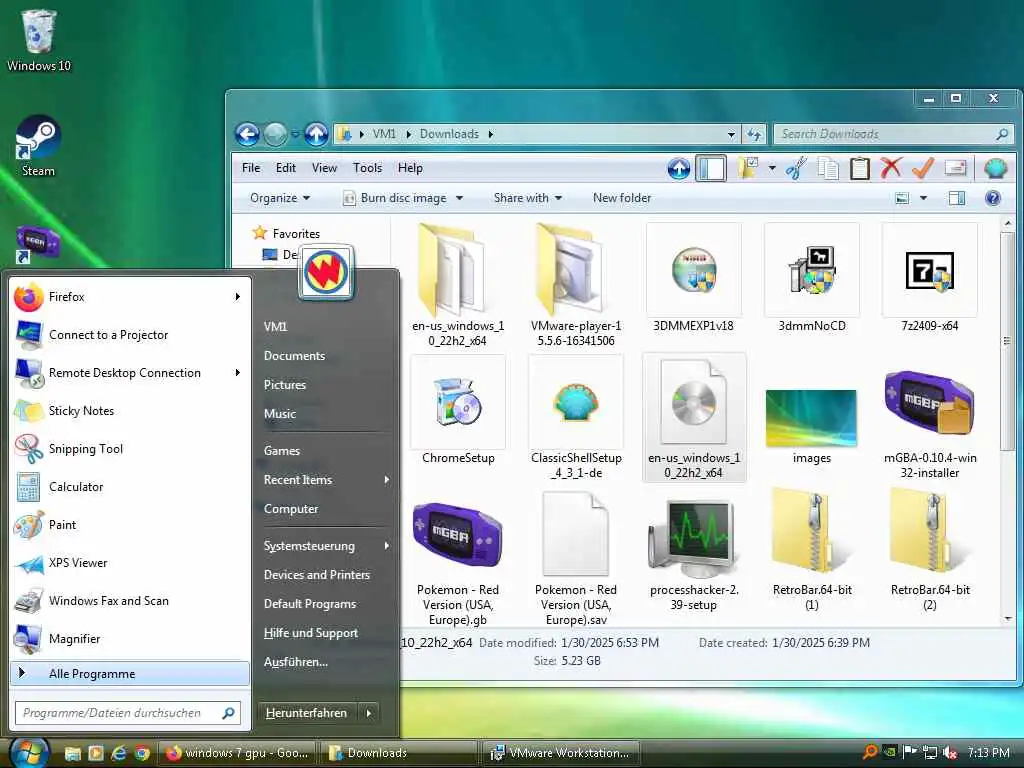Switch to VMware Workstation taskbar button

tap(560, 753)
